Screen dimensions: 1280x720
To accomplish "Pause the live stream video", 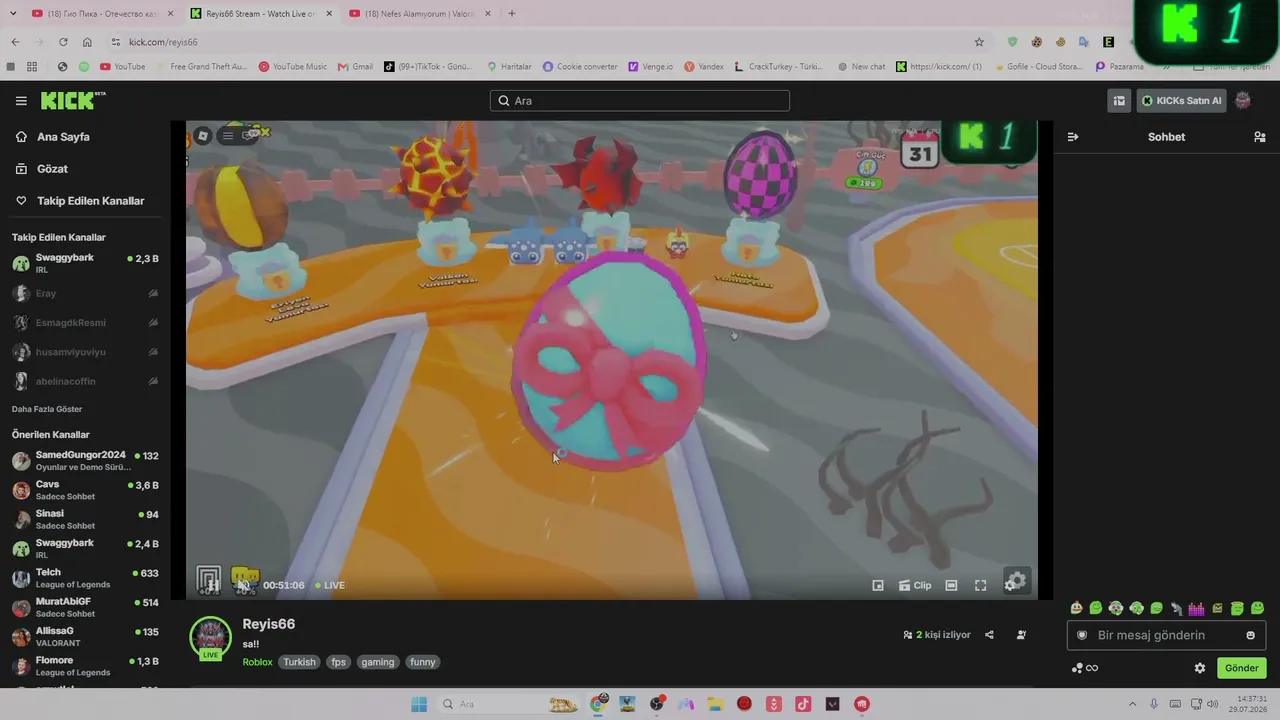I will click(212, 585).
